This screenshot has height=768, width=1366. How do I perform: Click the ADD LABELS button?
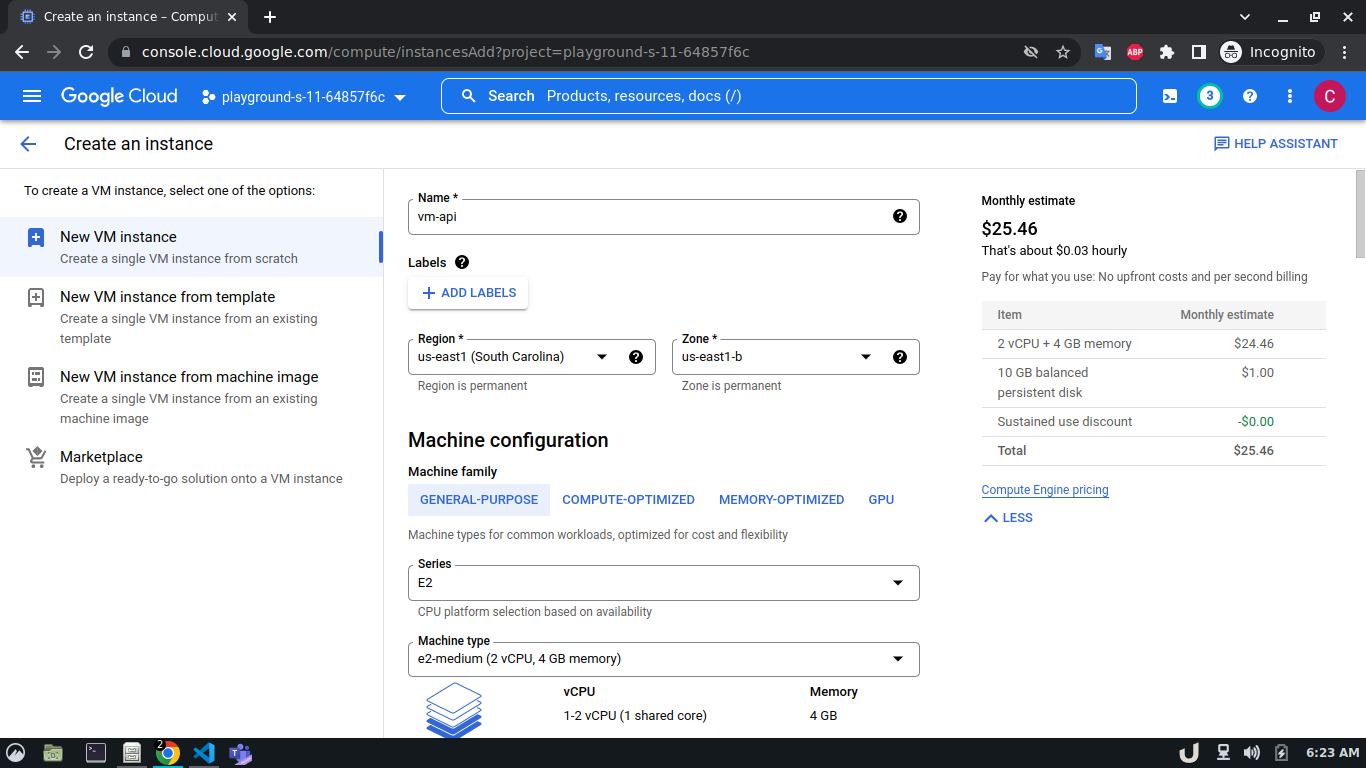pyautogui.click(x=468, y=293)
